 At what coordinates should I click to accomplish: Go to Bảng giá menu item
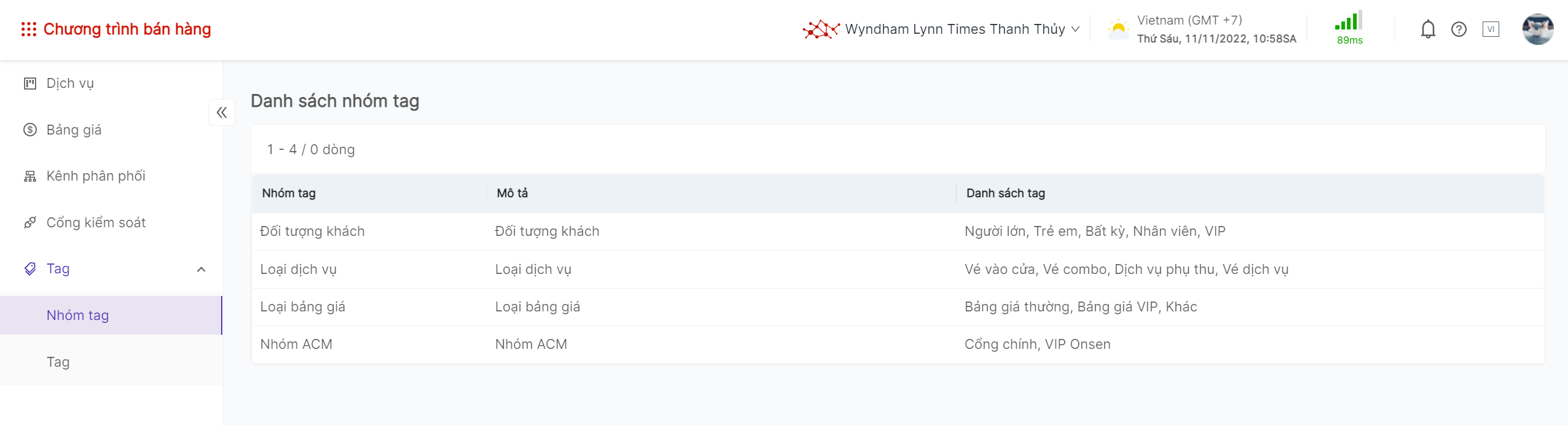point(74,130)
